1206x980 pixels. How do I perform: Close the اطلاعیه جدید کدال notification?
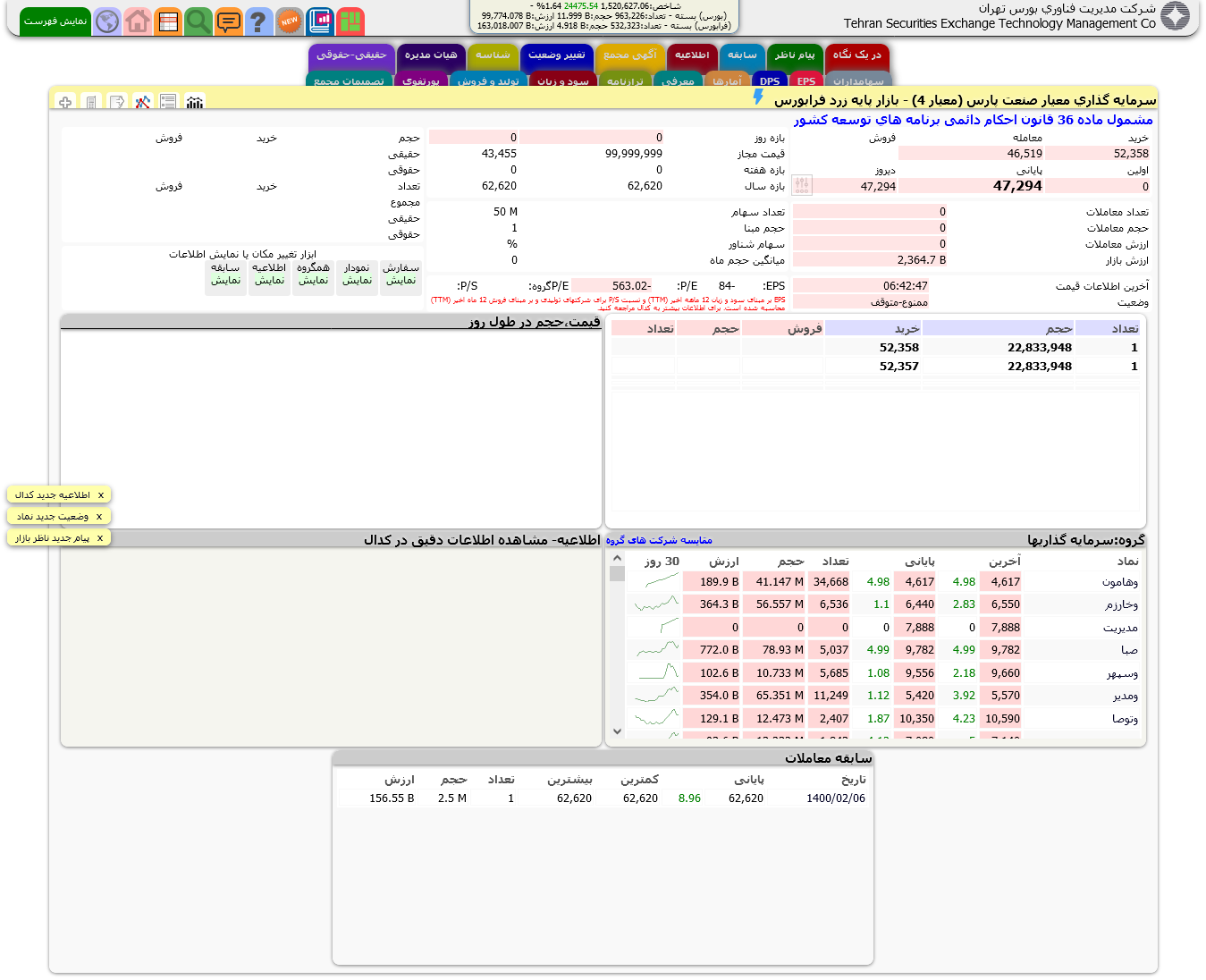pos(101,495)
